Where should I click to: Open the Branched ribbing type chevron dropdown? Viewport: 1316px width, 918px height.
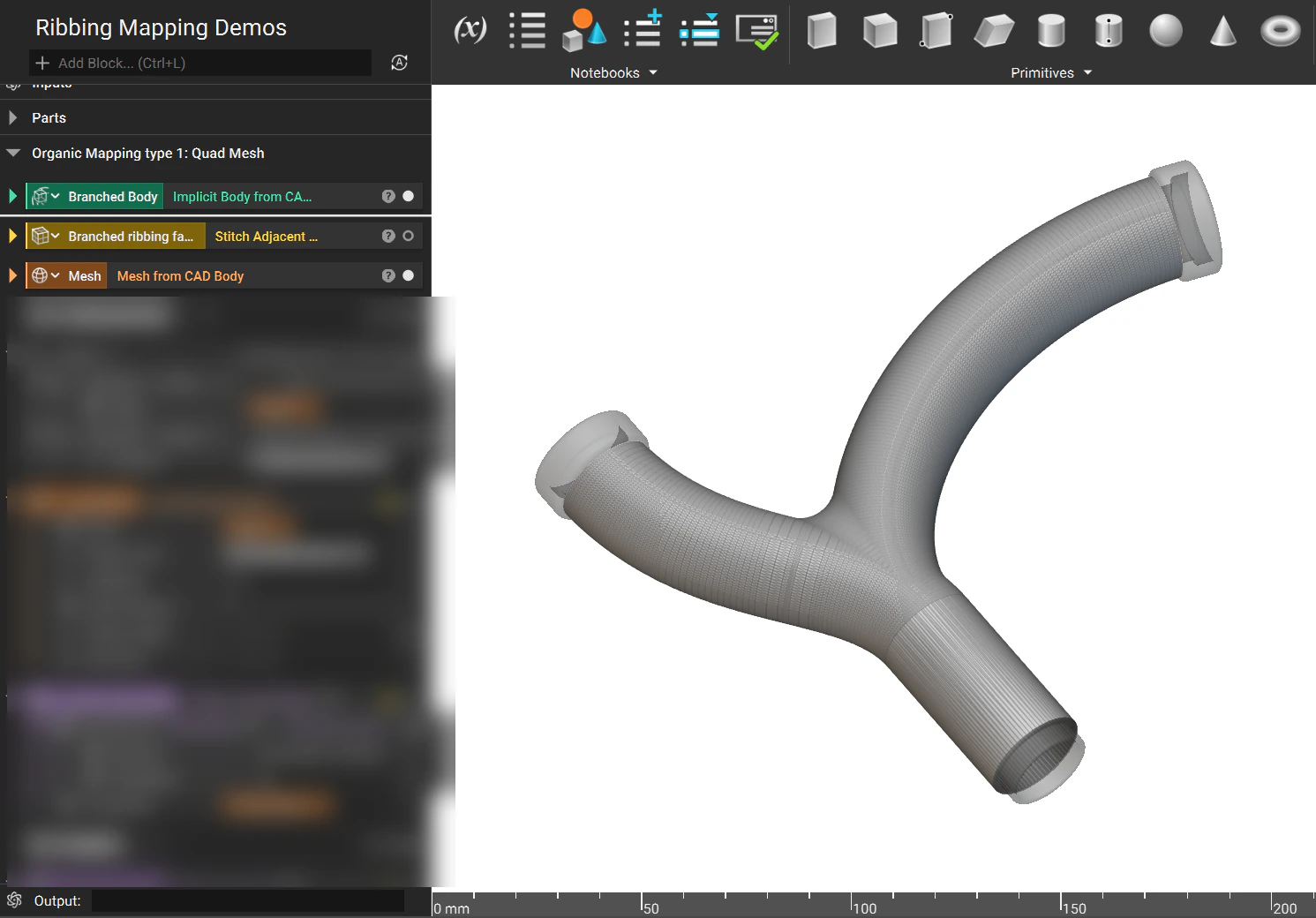[x=56, y=237]
